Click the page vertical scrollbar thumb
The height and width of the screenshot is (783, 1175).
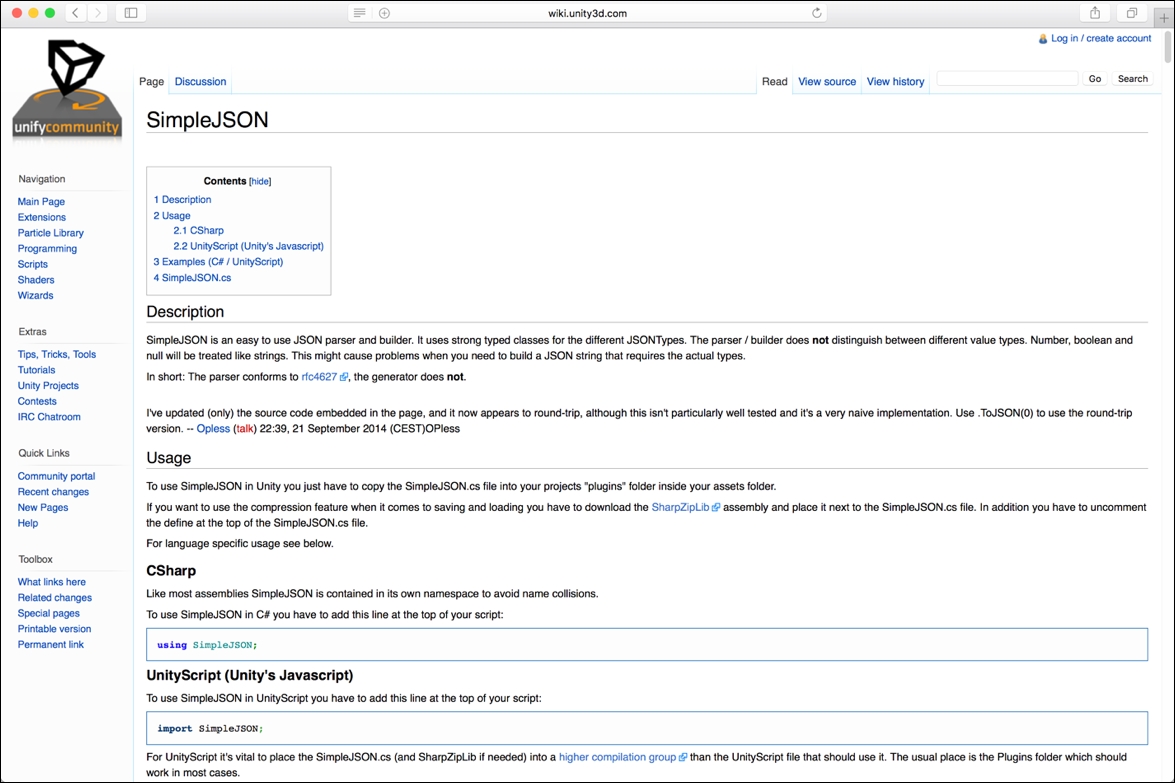click(x=1168, y=46)
